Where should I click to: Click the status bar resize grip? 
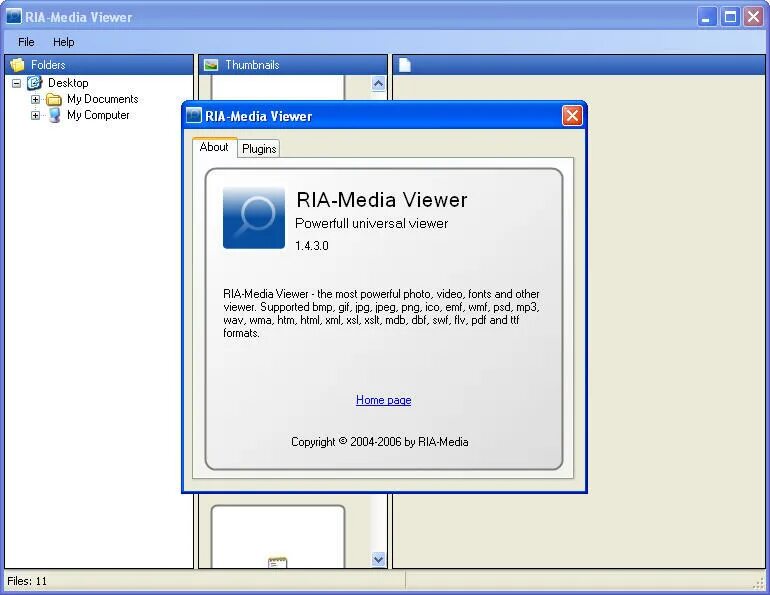(759, 582)
